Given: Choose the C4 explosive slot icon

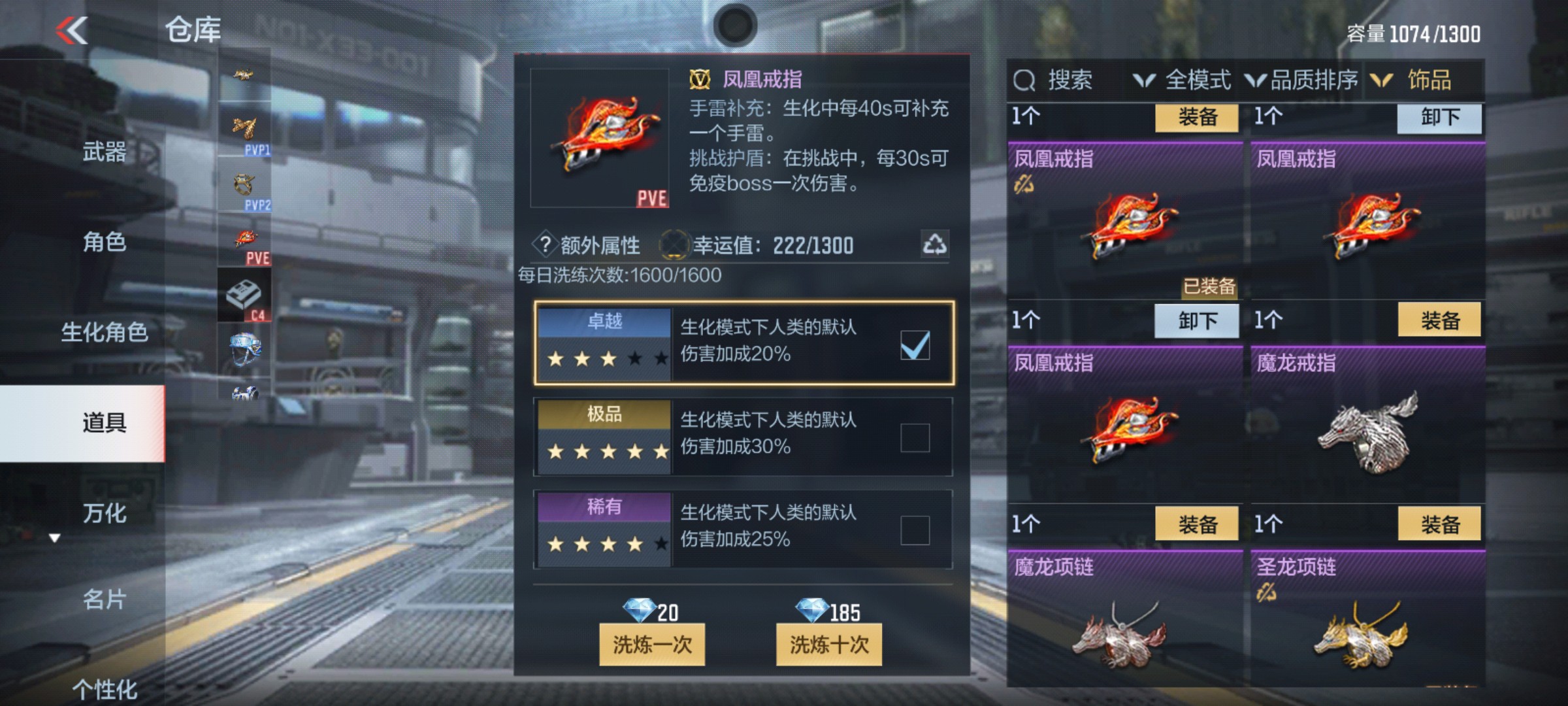Looking at the screenshot, I should (x=245, y=295).
